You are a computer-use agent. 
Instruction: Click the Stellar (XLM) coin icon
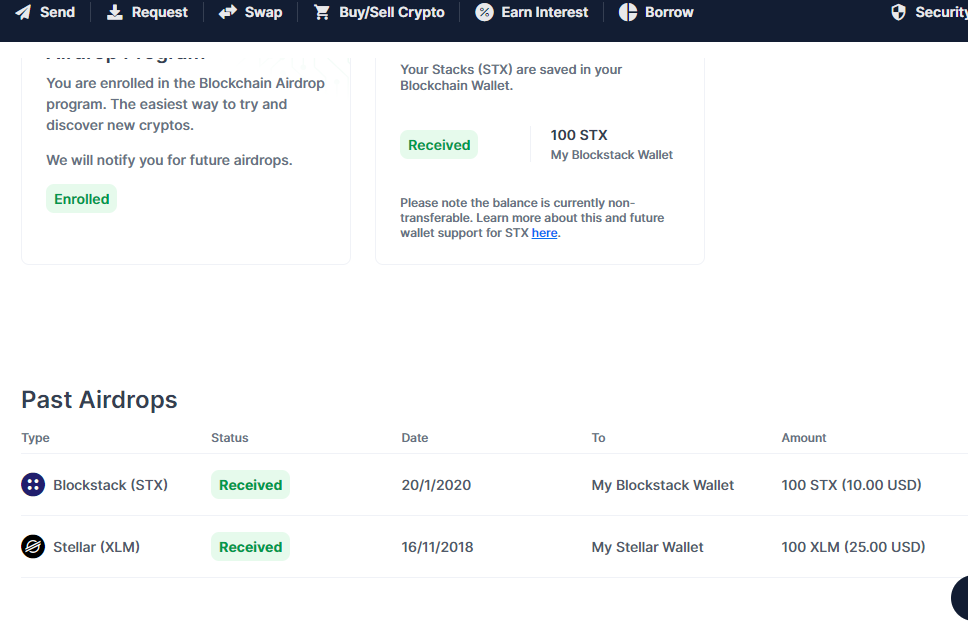(x=33, y=547)
